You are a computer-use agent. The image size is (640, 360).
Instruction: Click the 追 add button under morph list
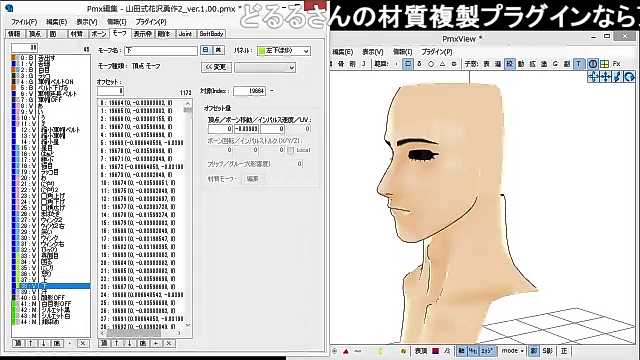point(18,343)
